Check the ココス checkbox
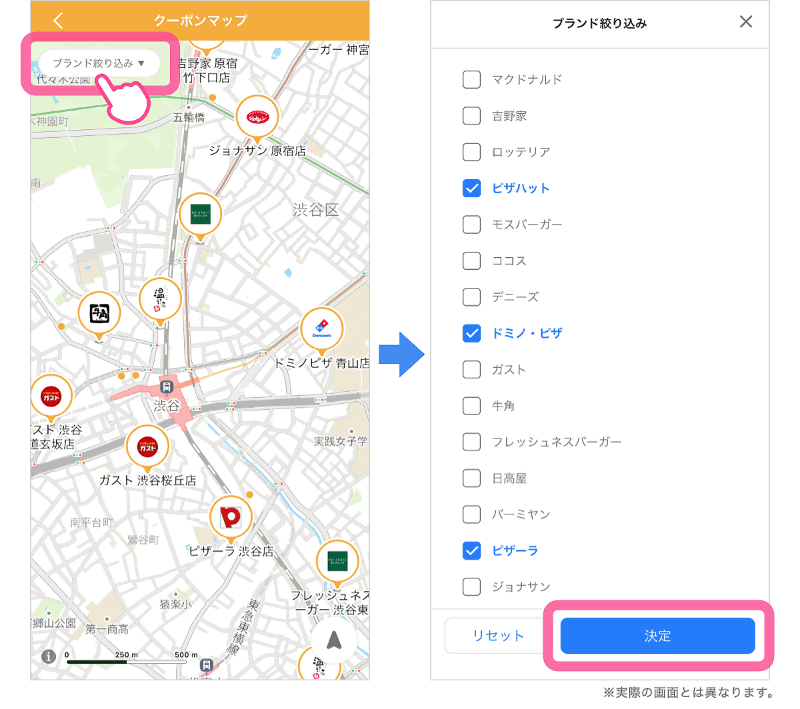The width and height of the screenshot is (800, 709). click(471, 261)
